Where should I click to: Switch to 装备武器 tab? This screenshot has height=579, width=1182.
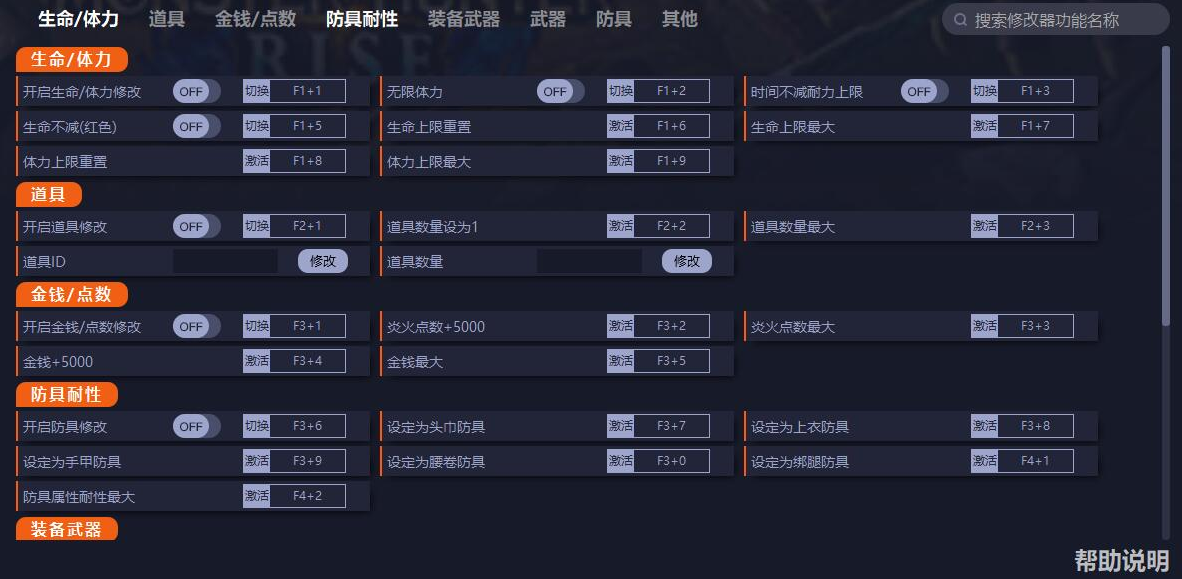pyautogui.click(x=463, y=19)
